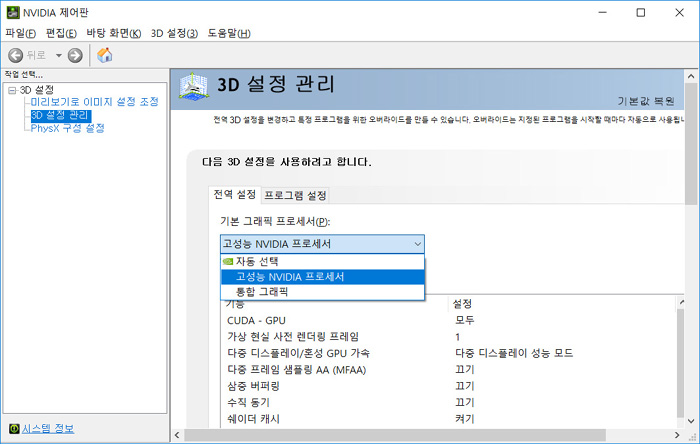Close the NVIDIA 제어판 window
The height and width of the screenshot is (444, 700).
pyautogui.click(x=679, y=12)
